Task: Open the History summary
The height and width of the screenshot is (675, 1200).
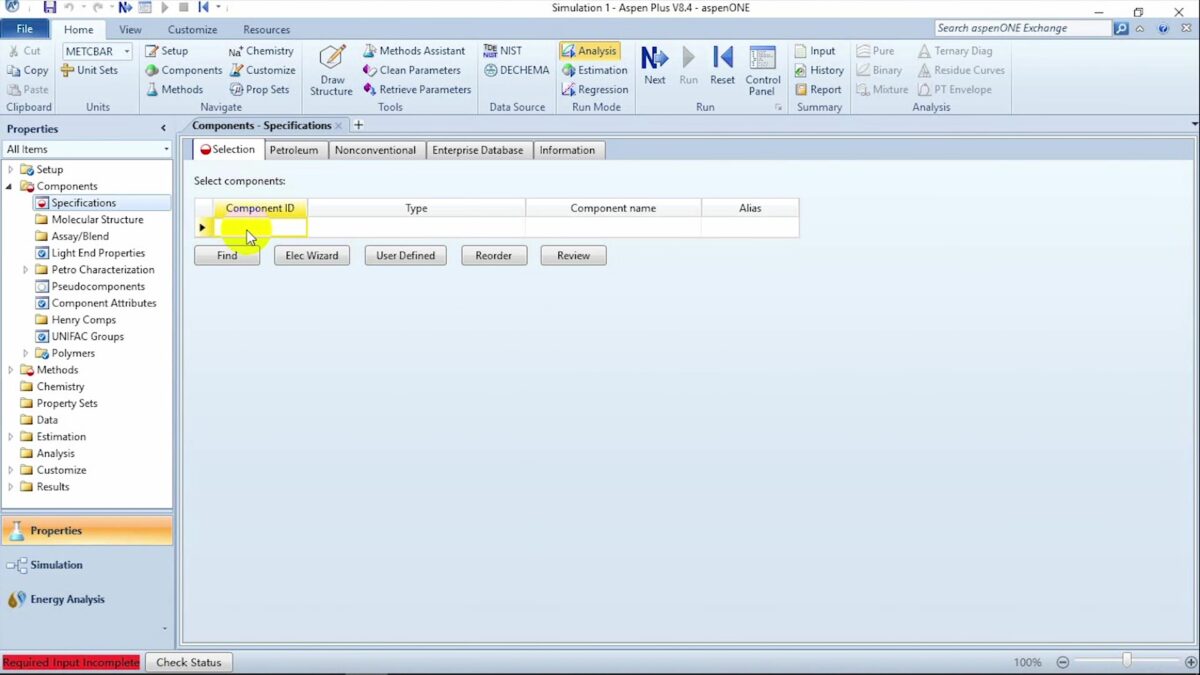Action: pos(819,70)
